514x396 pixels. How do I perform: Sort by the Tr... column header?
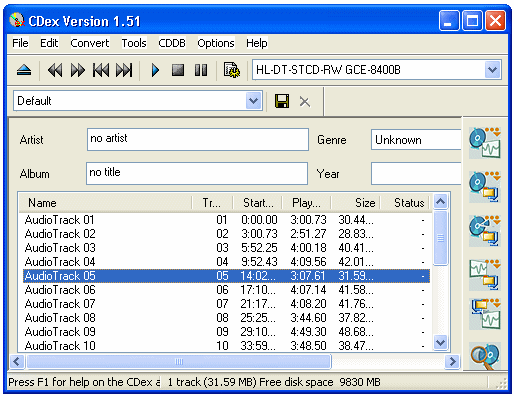click(x=212, y=203)
